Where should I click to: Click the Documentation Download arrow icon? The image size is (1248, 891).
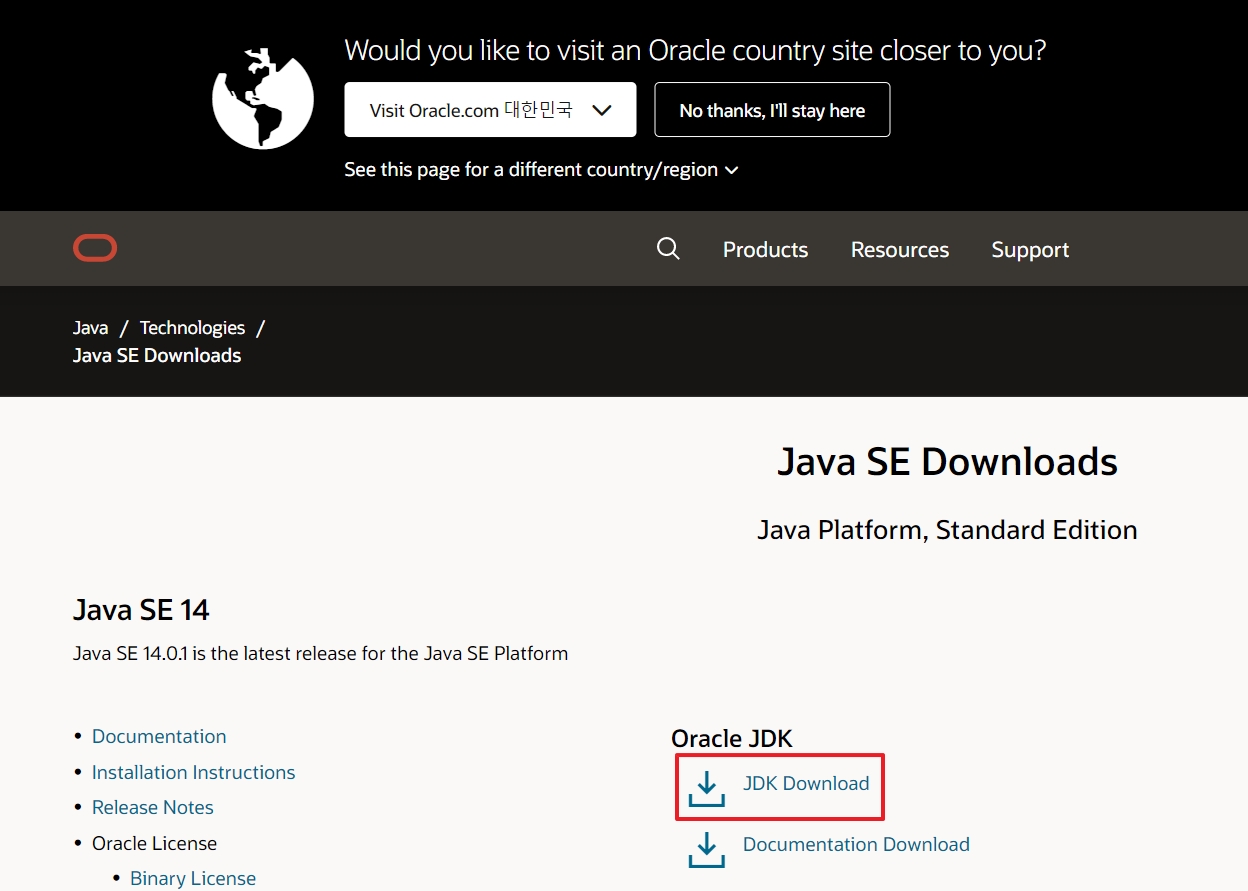pos(706,849)
